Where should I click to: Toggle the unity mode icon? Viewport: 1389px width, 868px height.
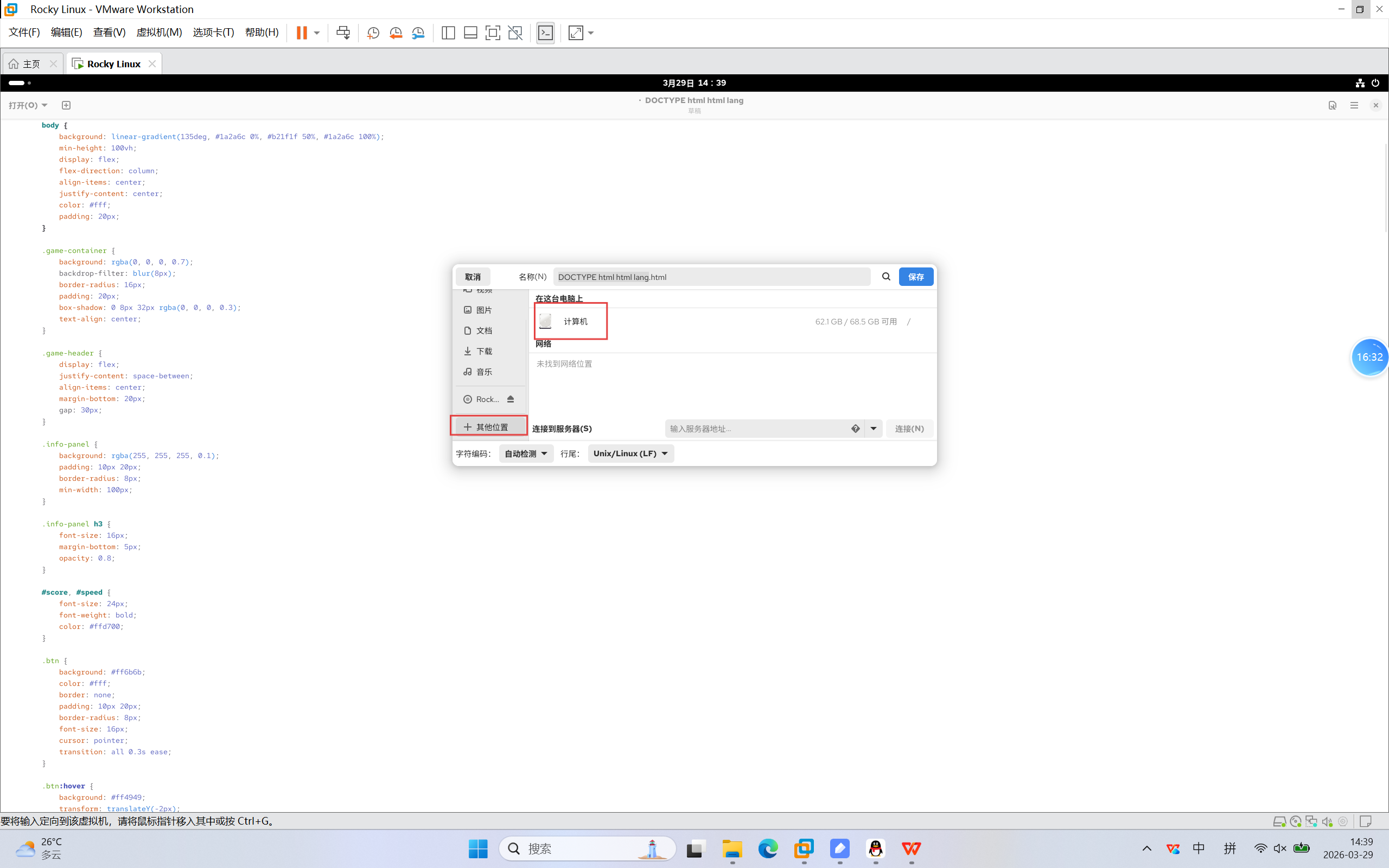coord(515,33)
